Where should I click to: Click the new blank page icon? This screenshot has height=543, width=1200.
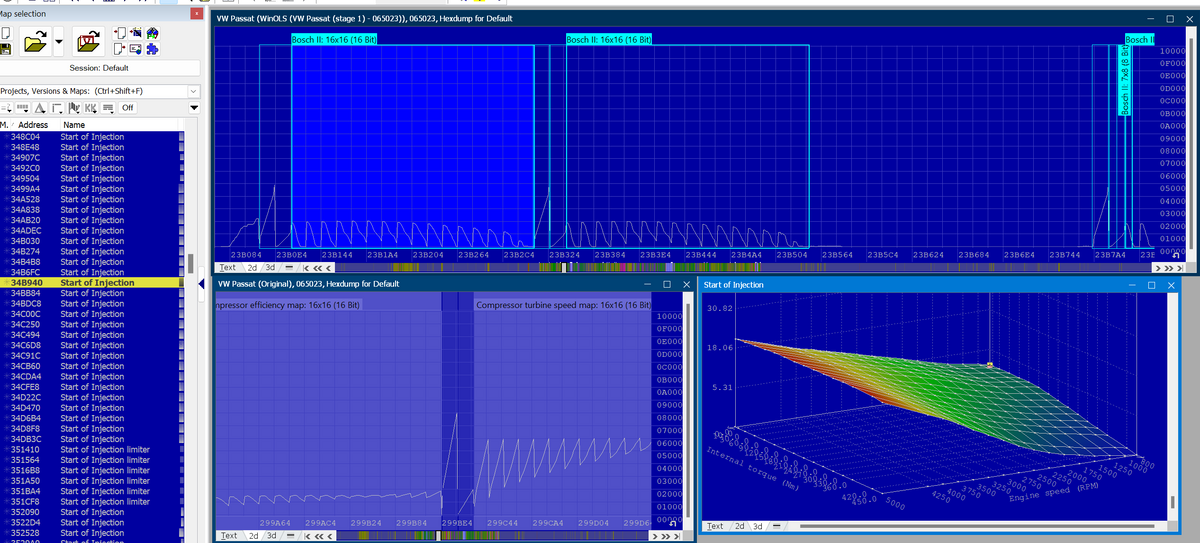pos(6,33)
